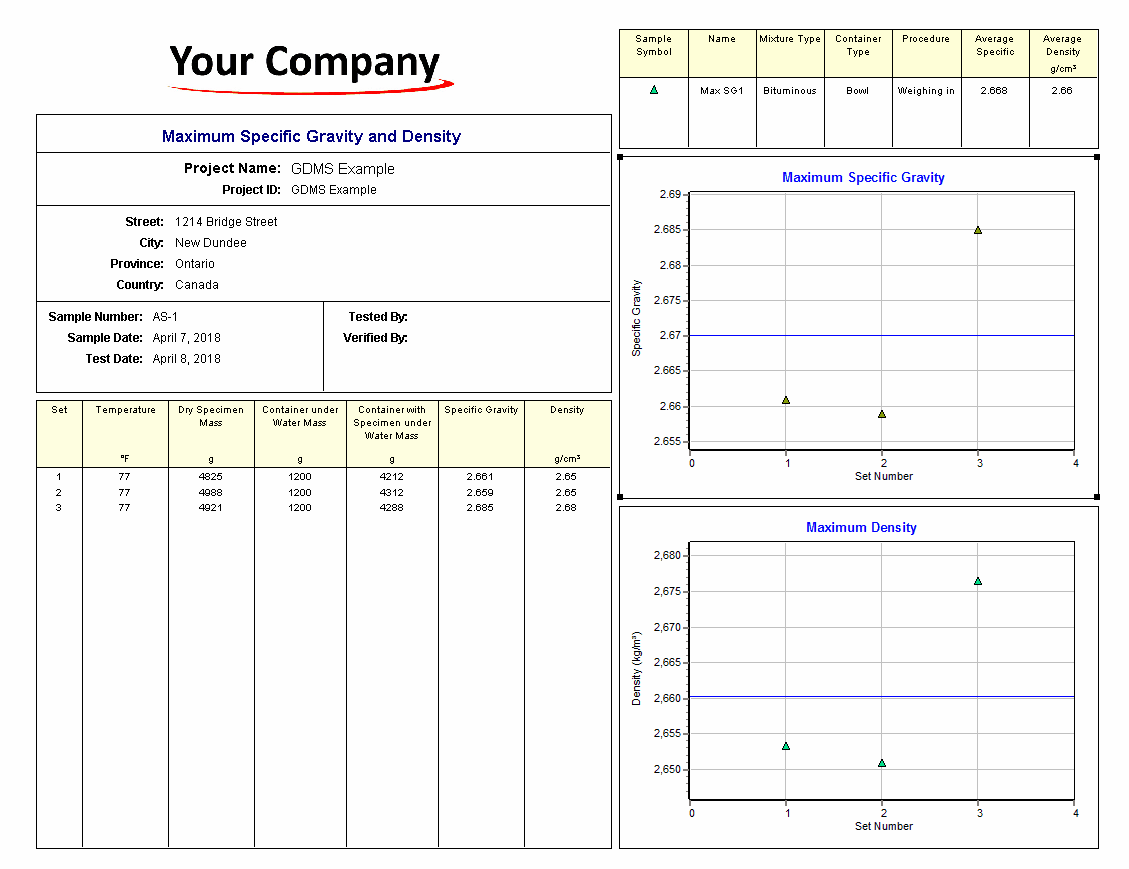Click the Maximum Density chart title
The height and width of the screenshot is (869, 1129).
[x=861, y=527]
